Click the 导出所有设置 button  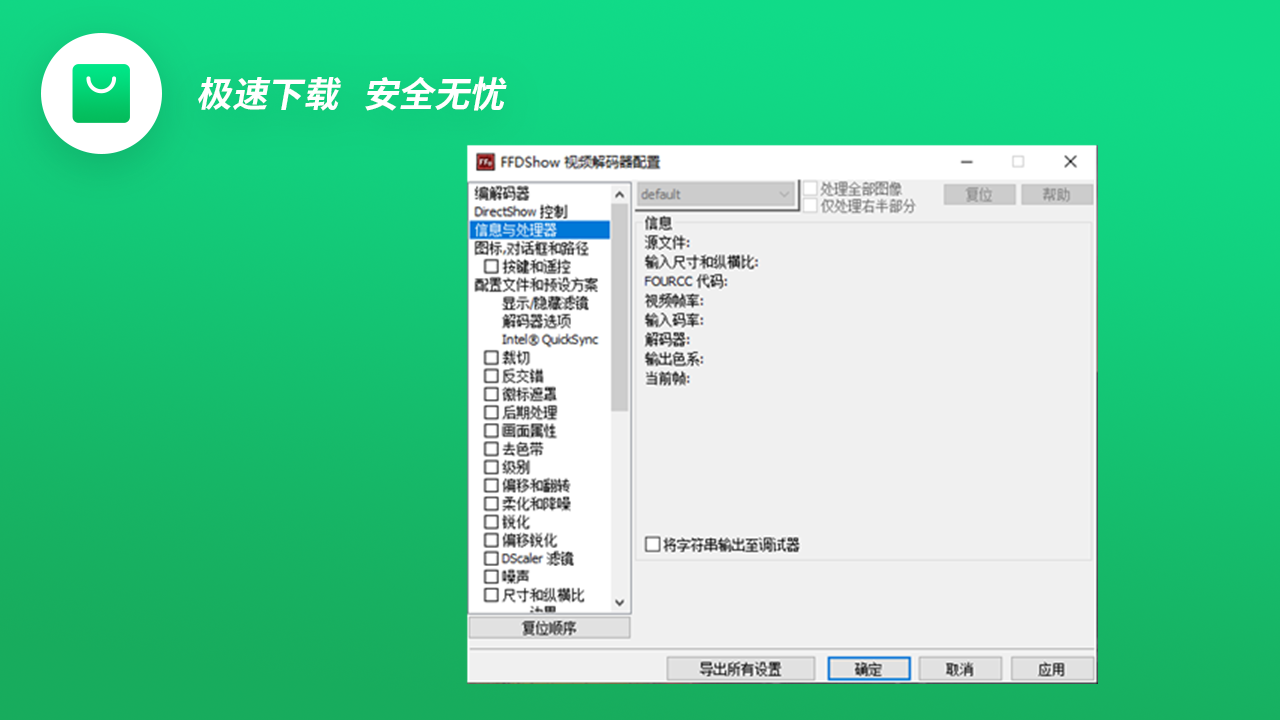741,668
